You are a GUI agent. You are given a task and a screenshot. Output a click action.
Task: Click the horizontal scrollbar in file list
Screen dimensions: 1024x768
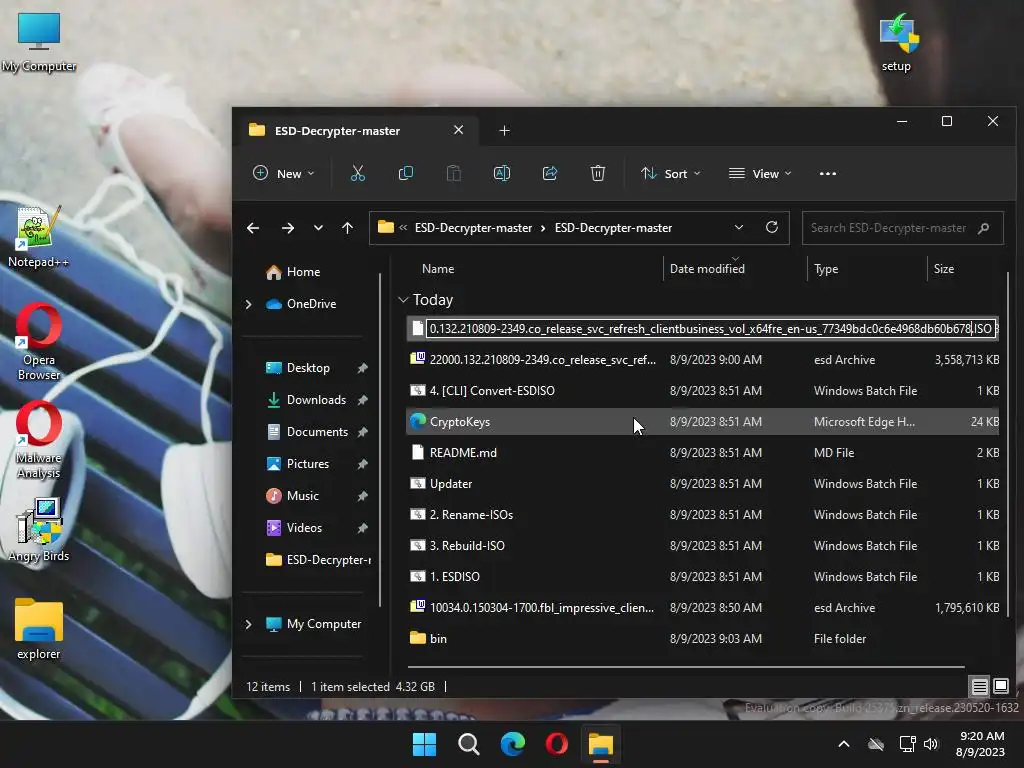(x=686, y=667)
